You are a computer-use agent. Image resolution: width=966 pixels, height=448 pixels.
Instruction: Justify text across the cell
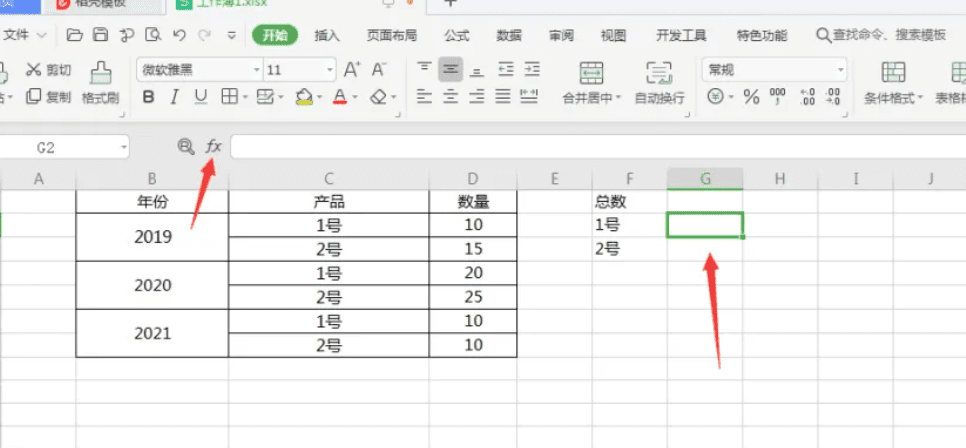503,96
